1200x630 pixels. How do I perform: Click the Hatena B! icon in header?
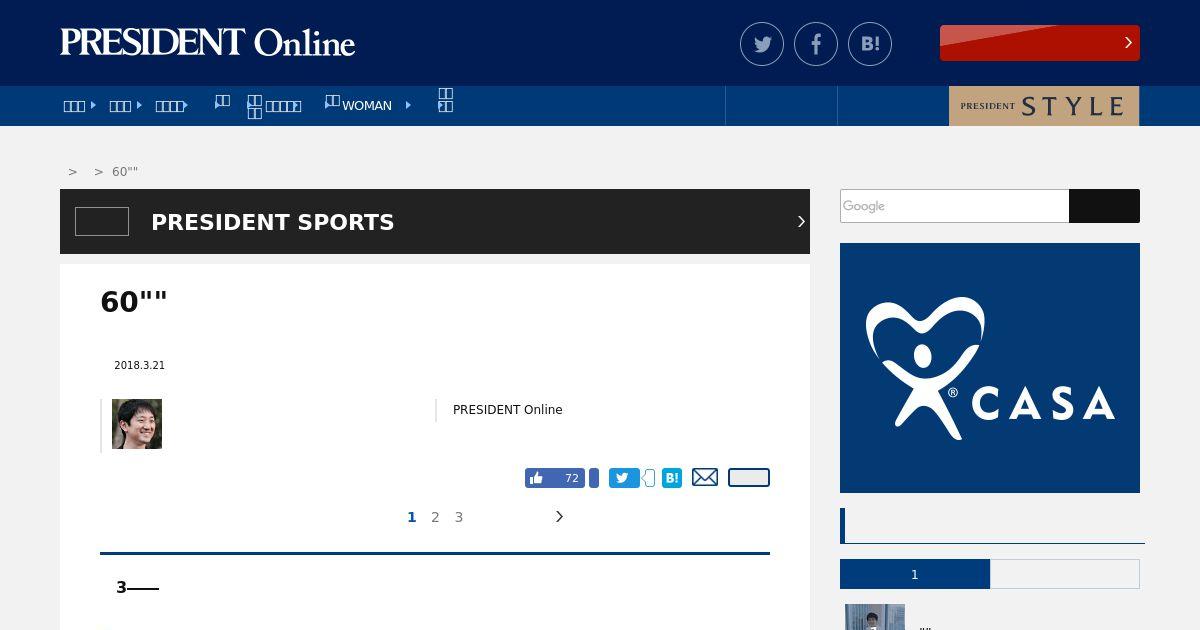(870, 44)
